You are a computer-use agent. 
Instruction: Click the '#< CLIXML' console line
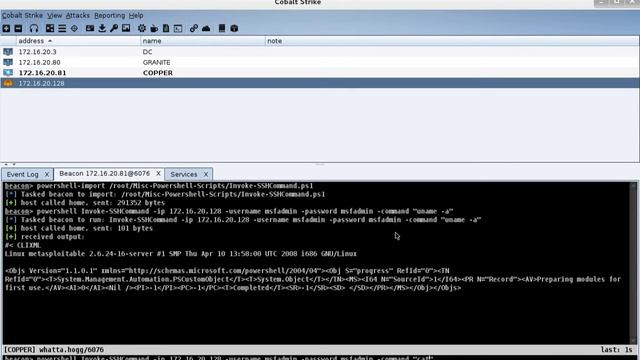point(23,245)
